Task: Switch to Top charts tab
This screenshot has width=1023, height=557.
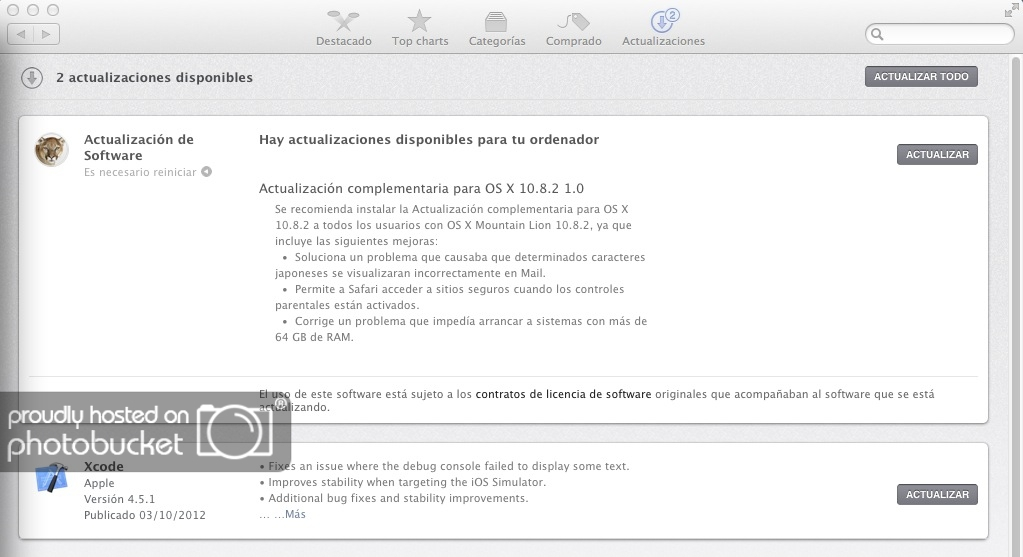Action: [x=420, y=29]
